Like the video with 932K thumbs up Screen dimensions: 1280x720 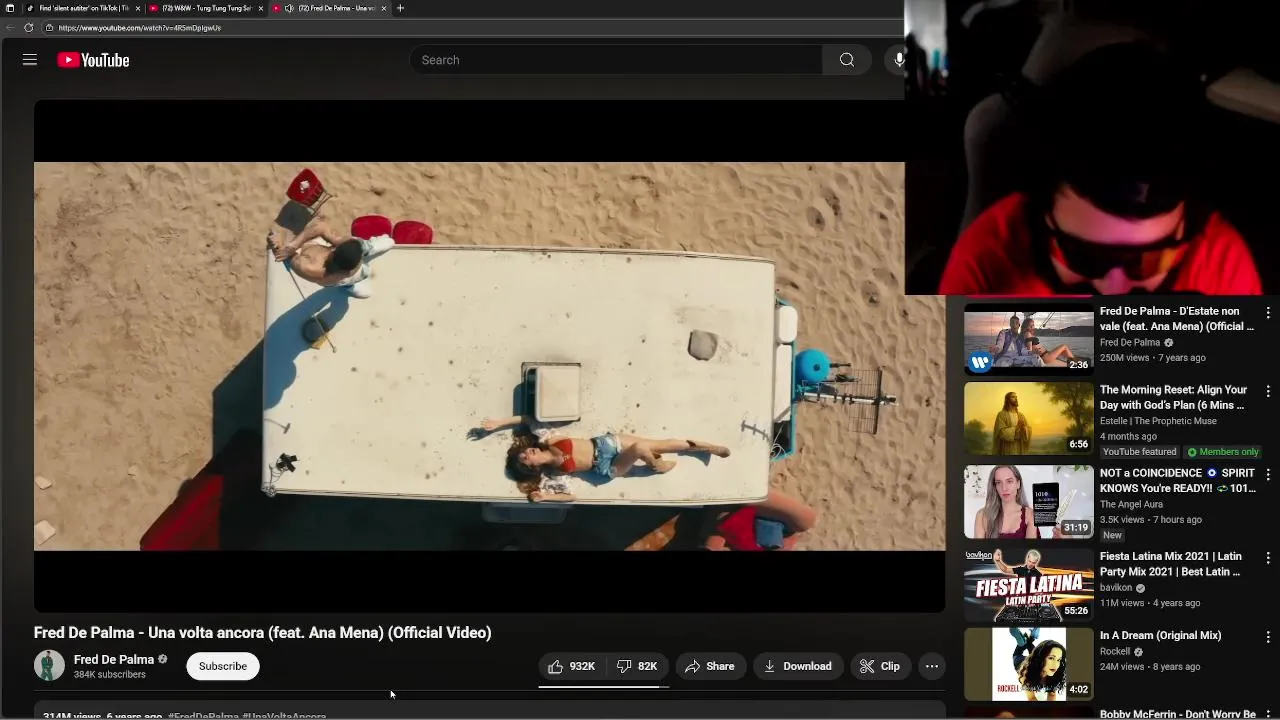(x=572, y=666)
